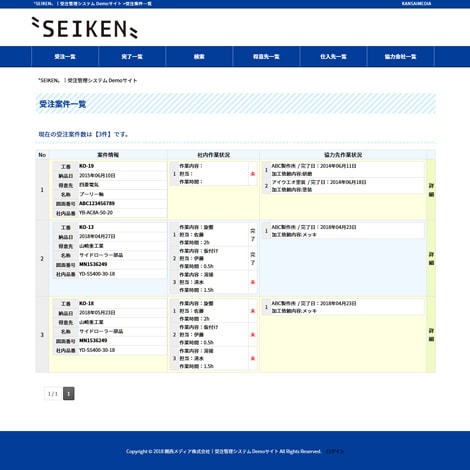This screenshot has width=470, height=470.
Task: Open the 仕入先一覧 menu
Action: point(333,57)
